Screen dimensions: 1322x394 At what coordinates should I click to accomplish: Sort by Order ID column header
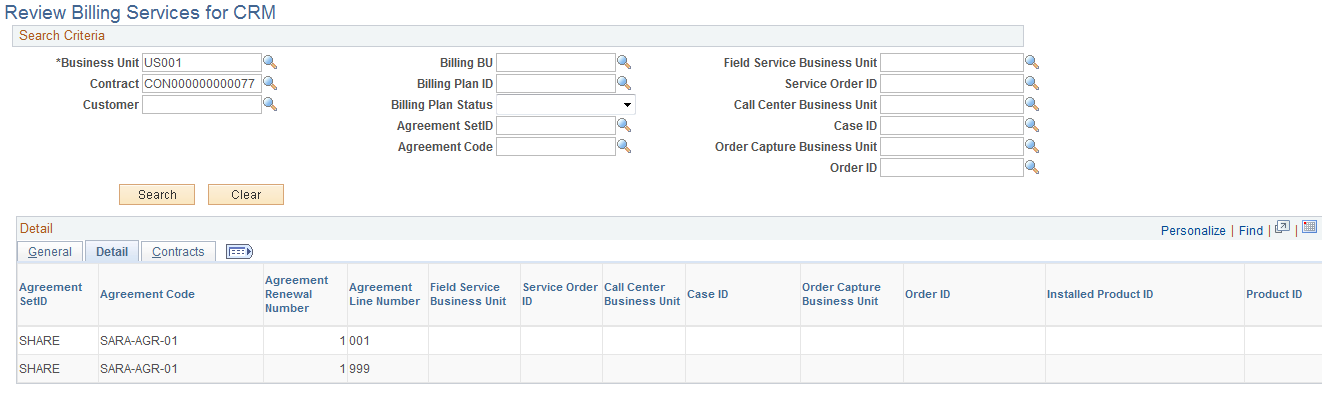point(927,294)
